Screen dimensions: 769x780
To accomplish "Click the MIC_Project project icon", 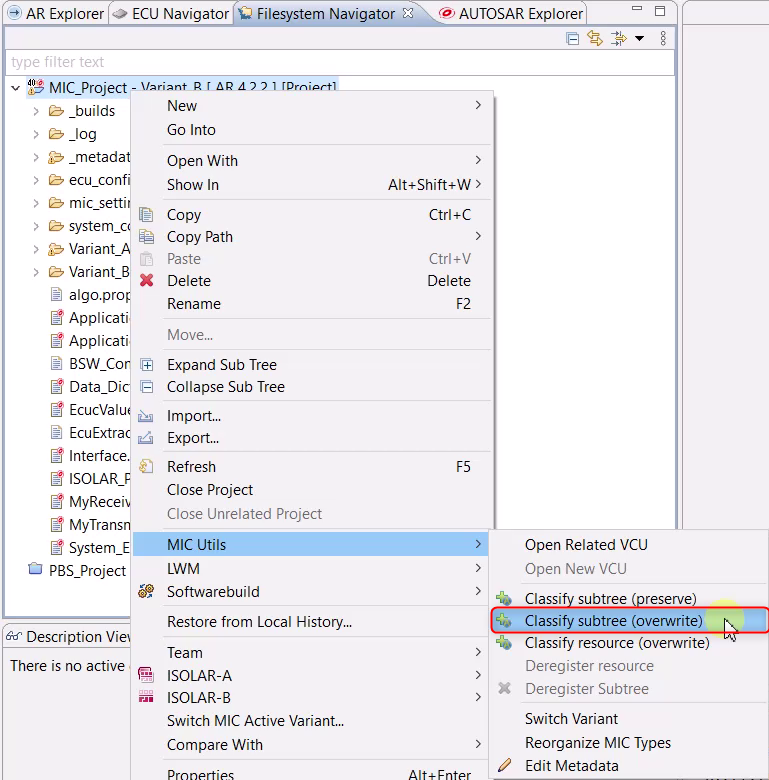I will [35, 87].
